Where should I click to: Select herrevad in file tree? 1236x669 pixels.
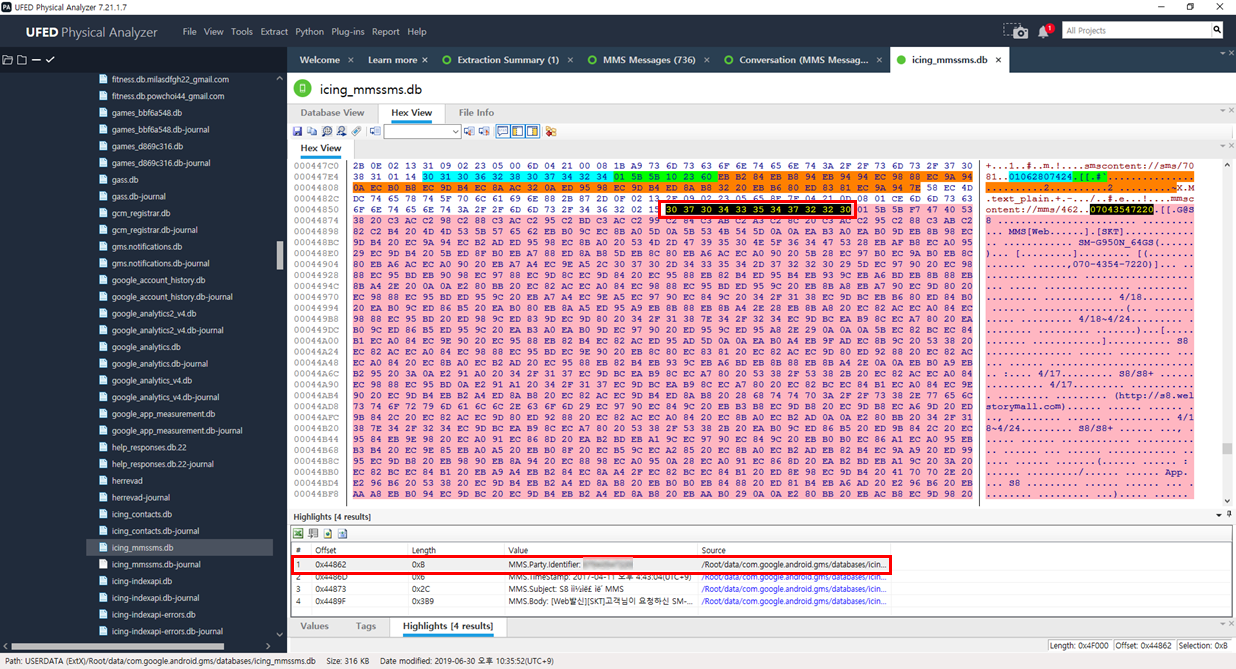click(127, 480)
